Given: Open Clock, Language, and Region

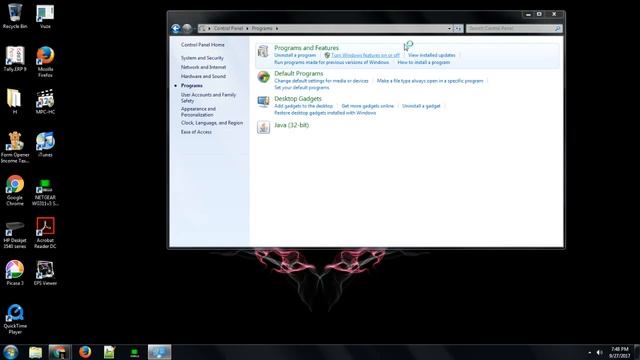Looking at the screenshot, I should pyautogui.click(x=212, y=123).
